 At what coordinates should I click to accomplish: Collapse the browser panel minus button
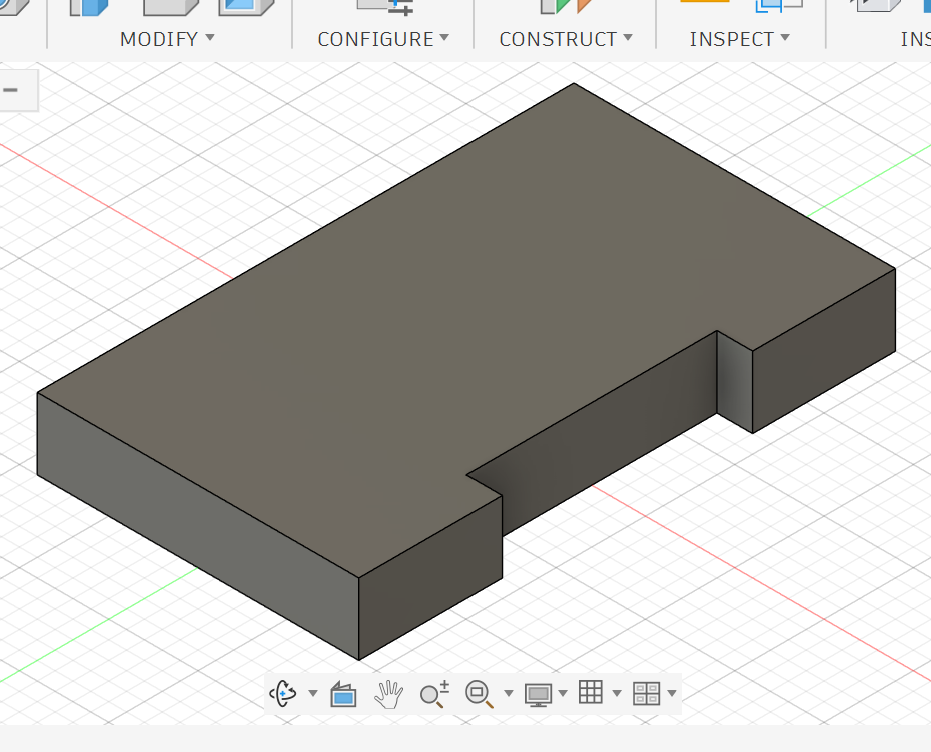pyautogui.click(x=11, y=90)
